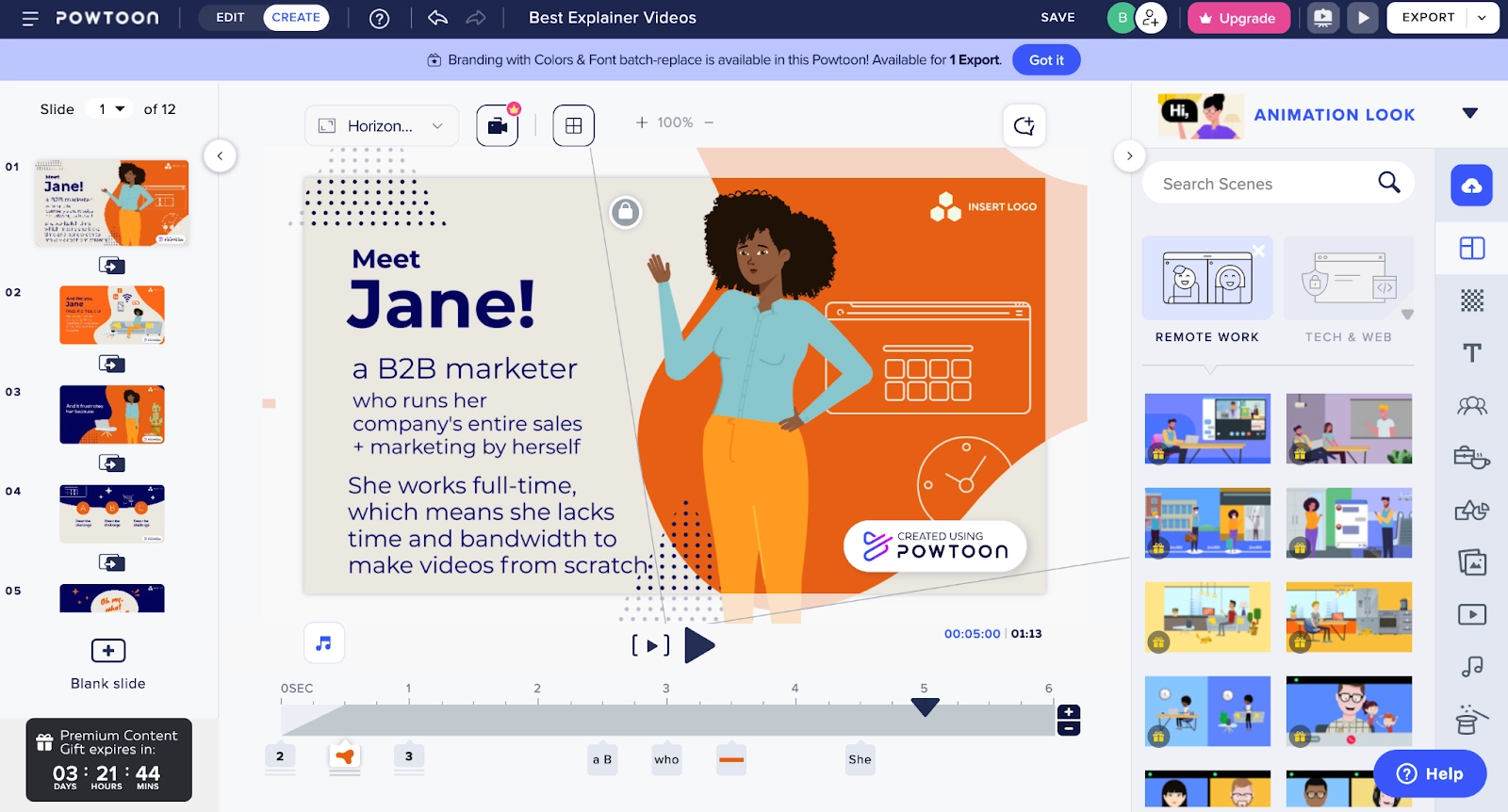Image resolution: width=1508 pixels, height=812 pixels.
Task: Select the TECH & WEB category
Action: pos(1349,291)
